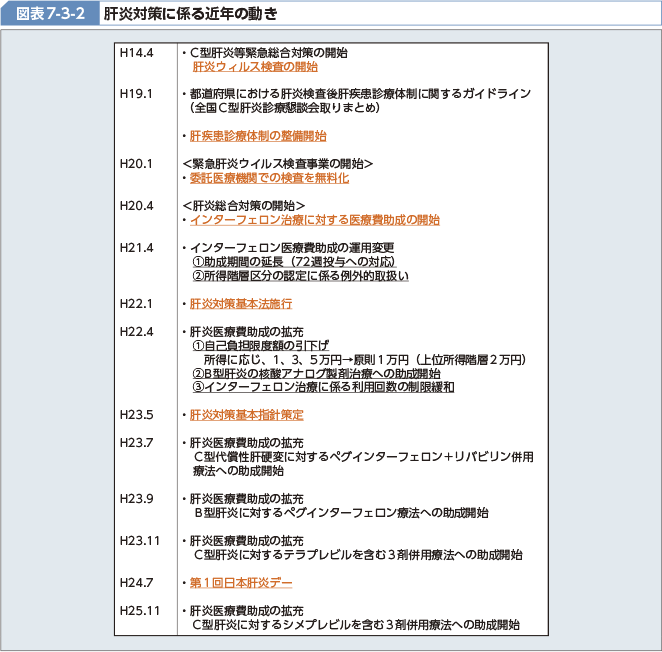Screen dimensions: 662x652
Task: Select the H20.4 date entry
Action: (x=134, y=205)
